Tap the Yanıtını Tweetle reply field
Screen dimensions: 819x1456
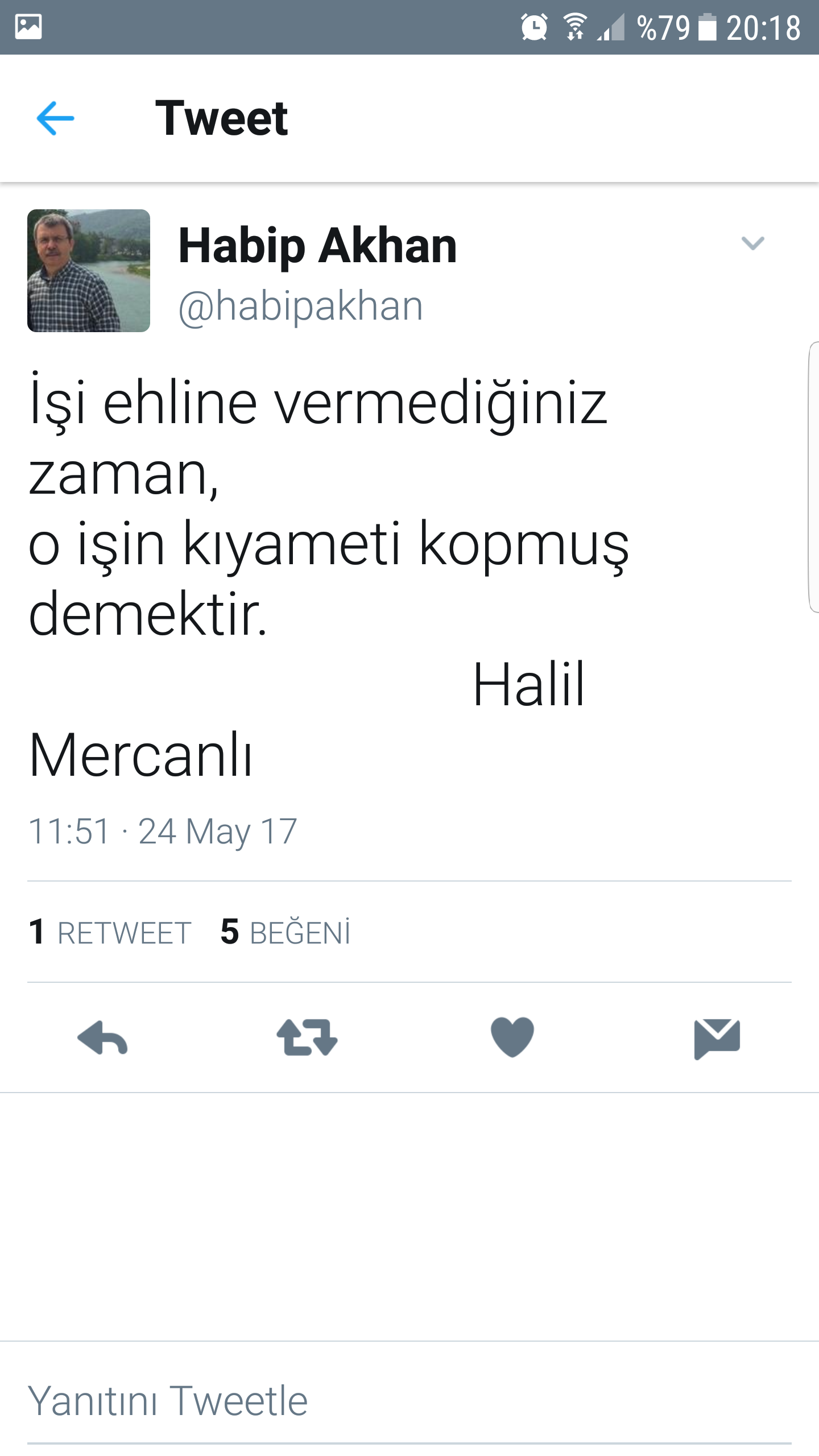point(409,1400)
